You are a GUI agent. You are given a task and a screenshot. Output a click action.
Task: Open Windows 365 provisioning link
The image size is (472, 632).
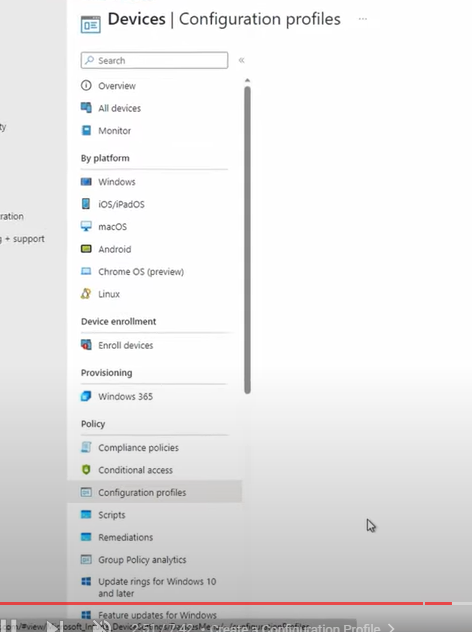(125, 397)
